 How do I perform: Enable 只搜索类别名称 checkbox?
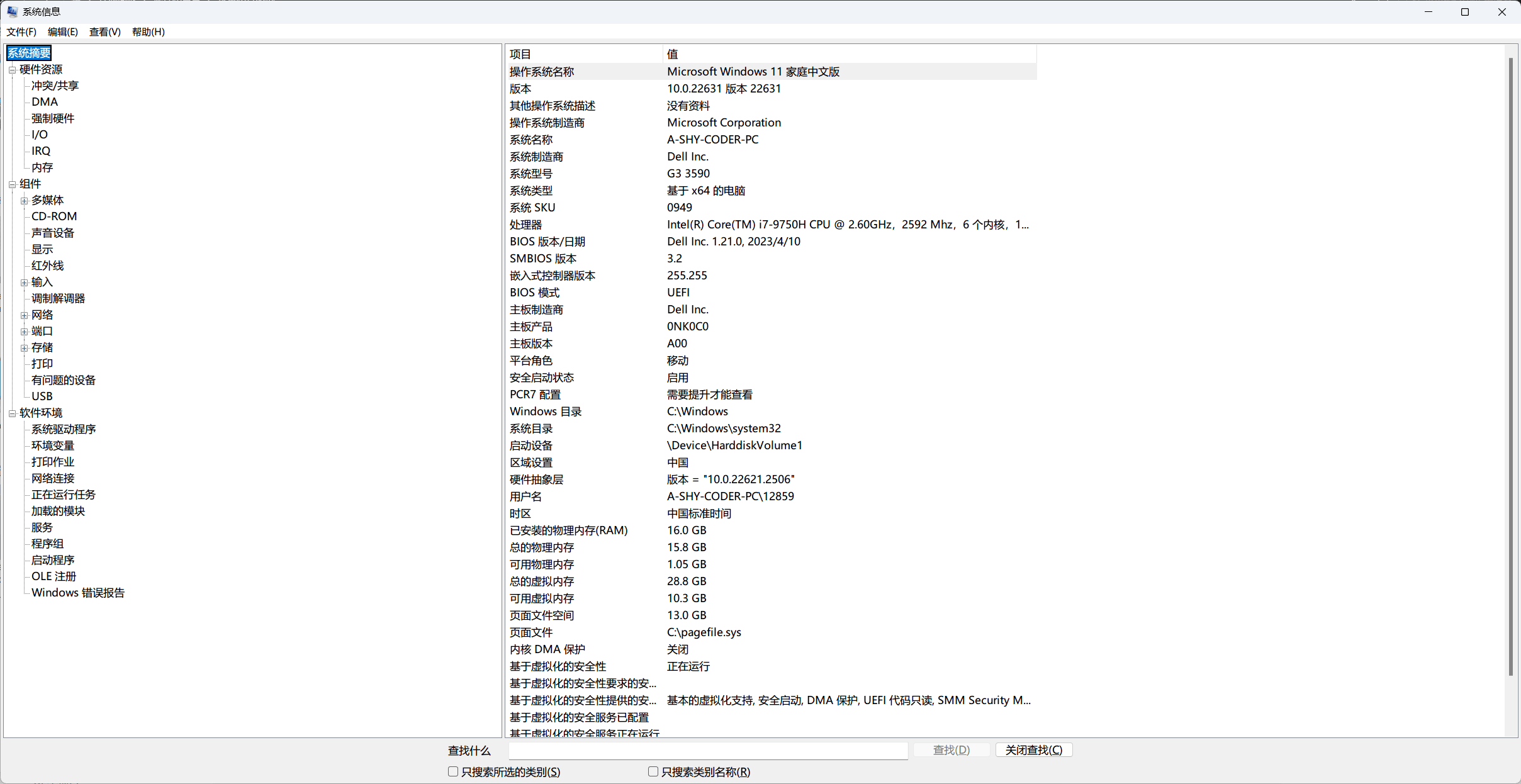(x=653, y=771)
